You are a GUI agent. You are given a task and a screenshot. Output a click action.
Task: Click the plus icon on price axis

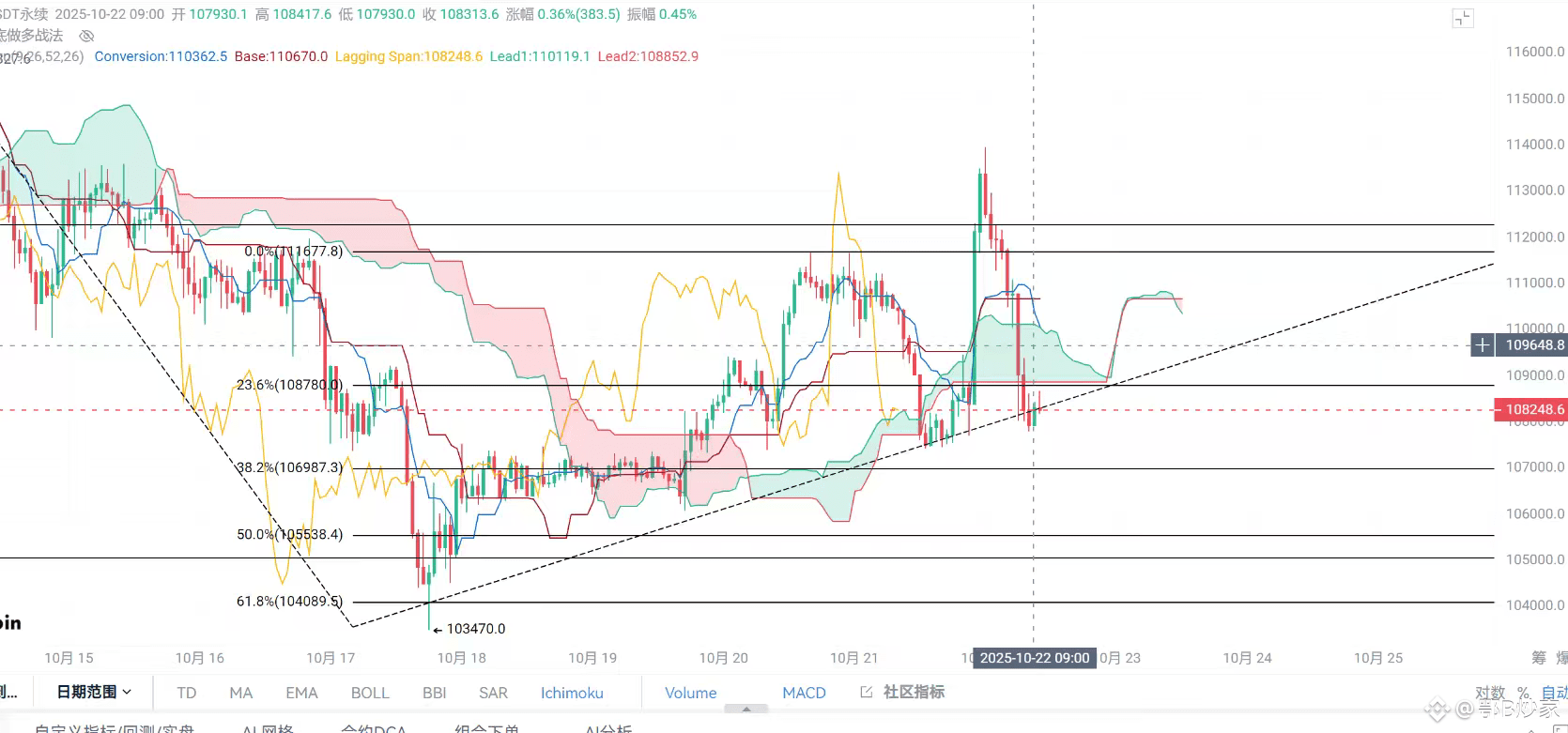coord(1482,345)
